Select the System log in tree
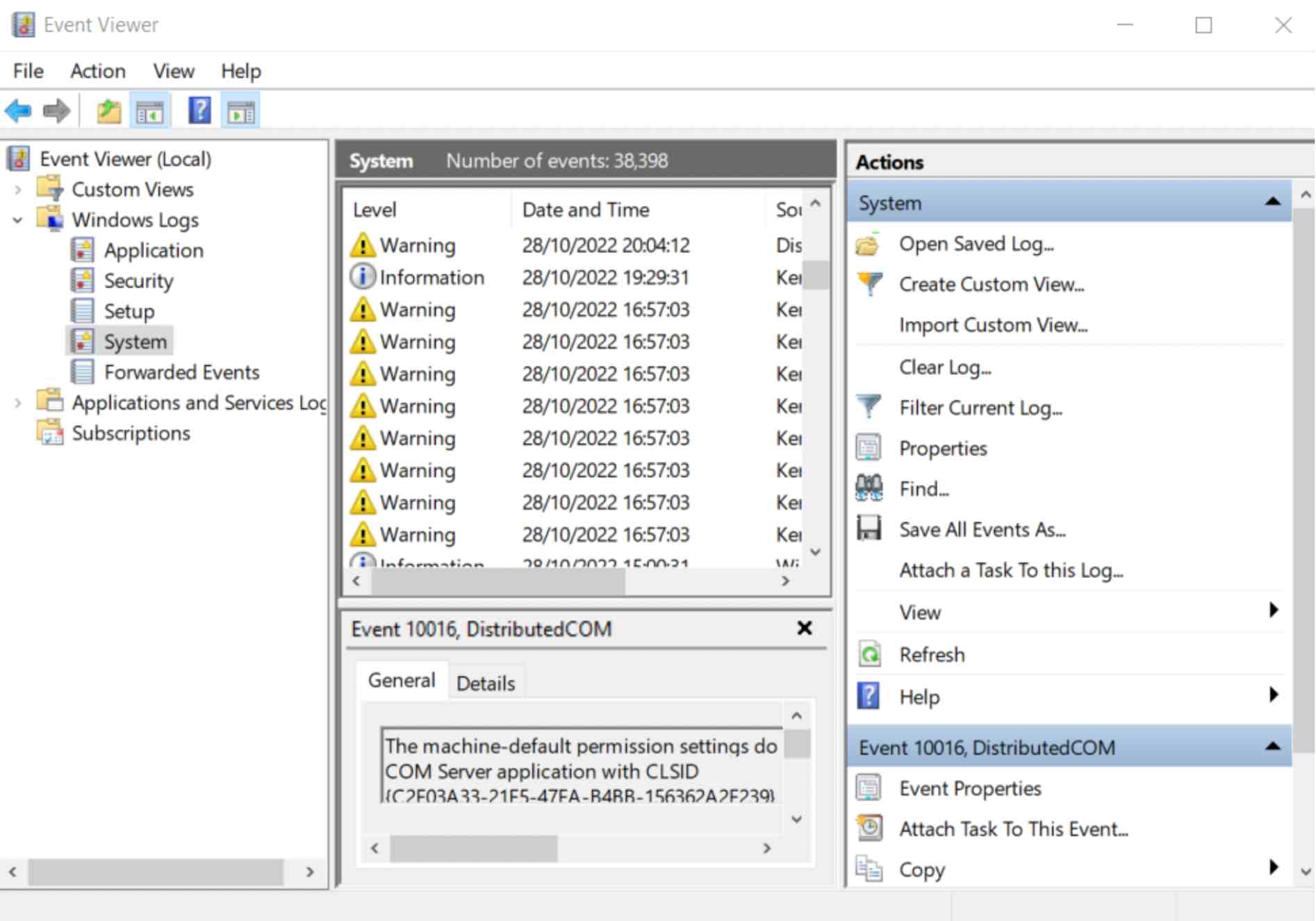Screen dimensions: 1316x921 click(x=120, y=341)
